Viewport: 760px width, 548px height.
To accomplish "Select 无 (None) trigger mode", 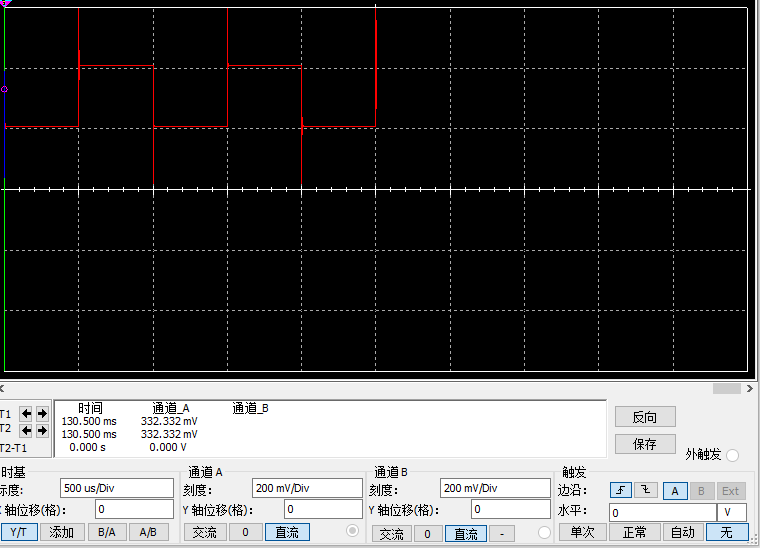I will [x=727, y=532].
